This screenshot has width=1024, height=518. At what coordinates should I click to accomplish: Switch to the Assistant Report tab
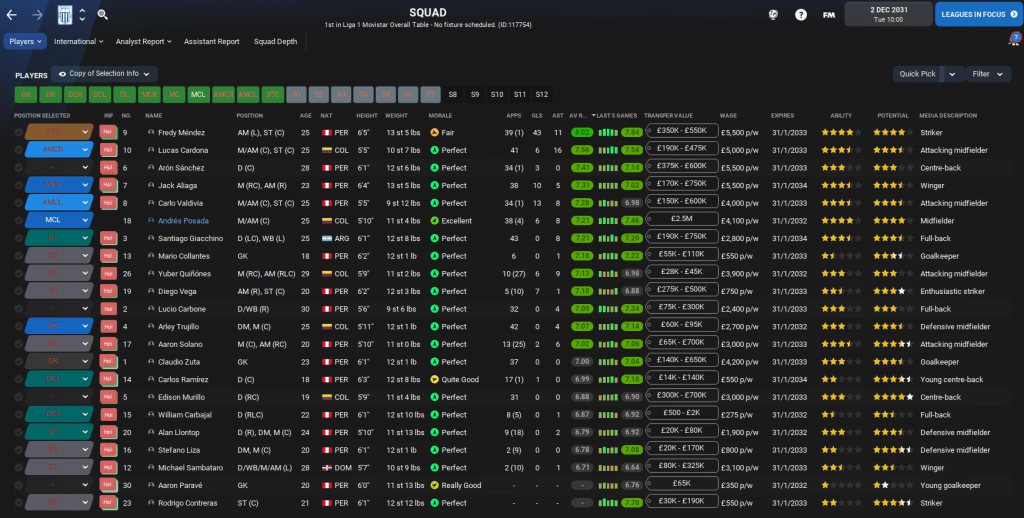212,42
